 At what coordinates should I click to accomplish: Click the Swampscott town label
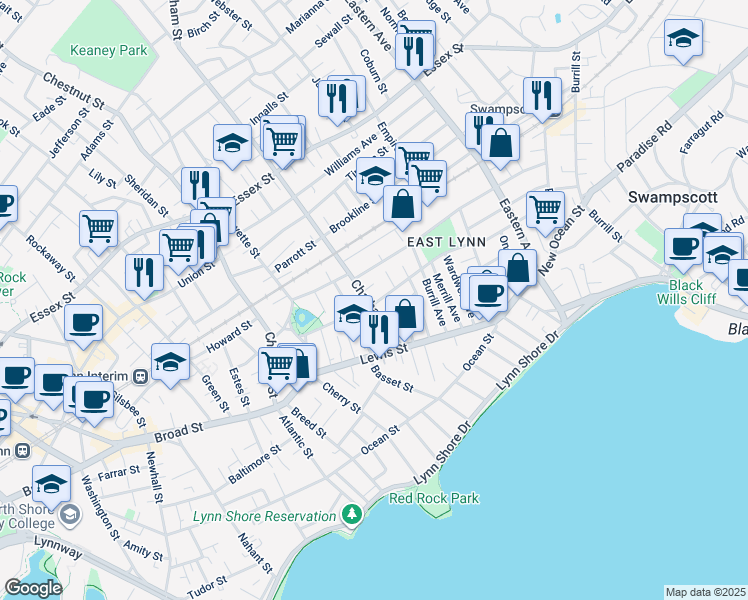pos(673,197)
